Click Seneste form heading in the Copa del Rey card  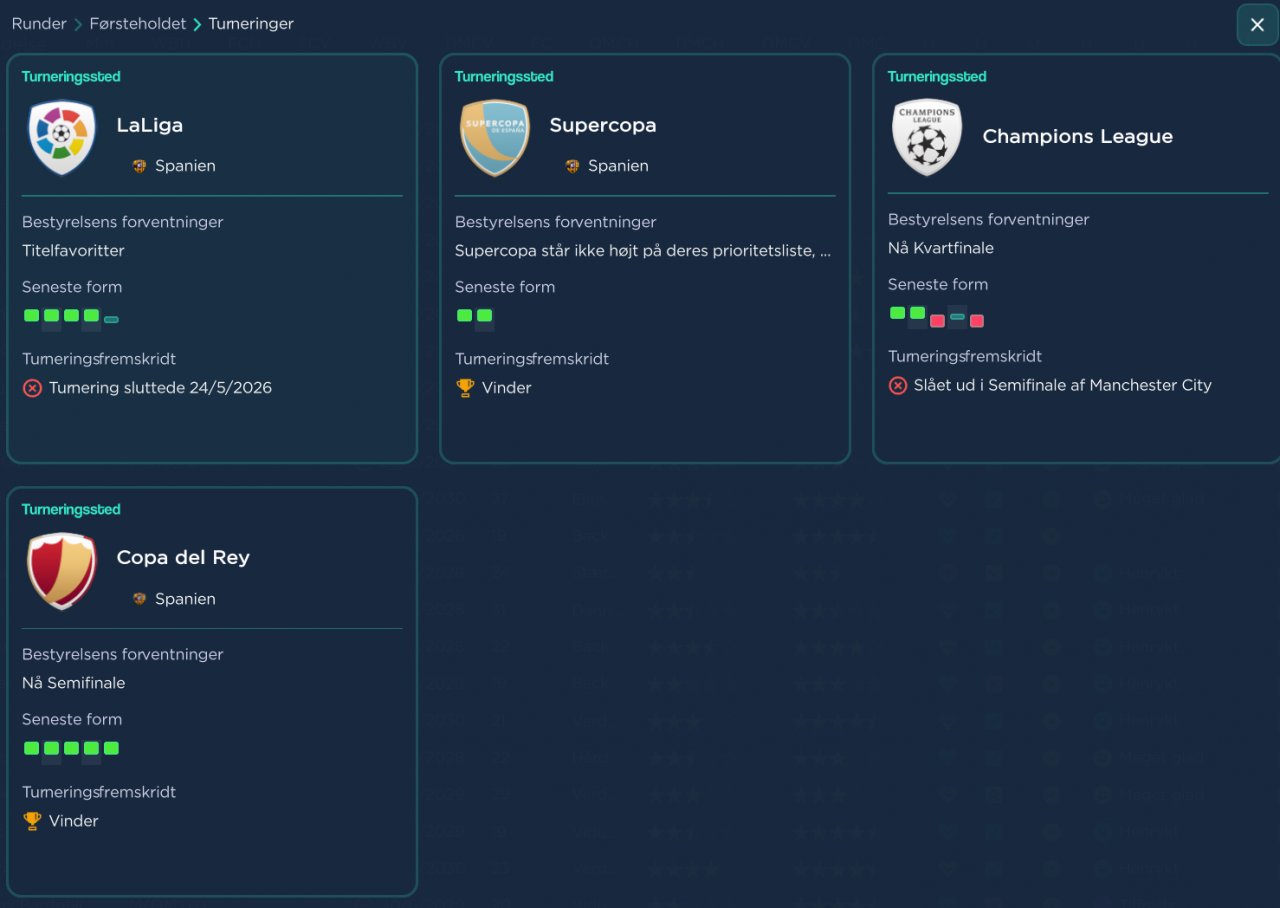(x=72, y=719)
